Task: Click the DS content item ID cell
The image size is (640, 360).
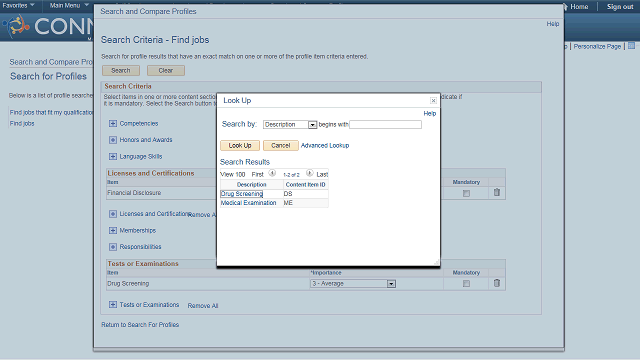Action: [288, 194]
